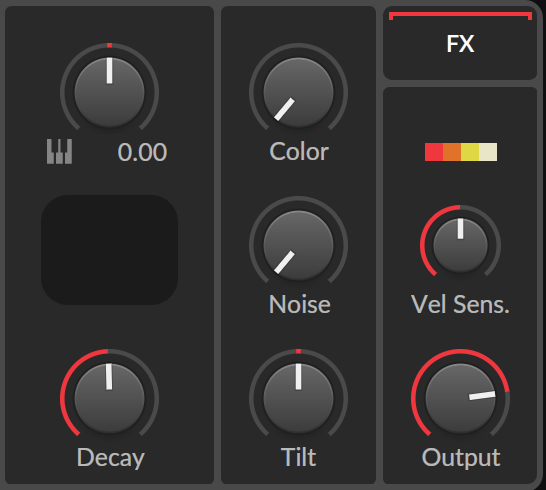Click the Decay label text
The width and height of the screenshot is (546, 490).
tap(110, 458)
